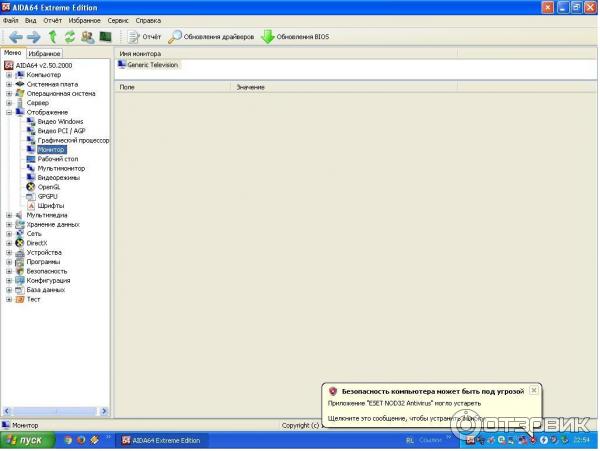Click the Тест tree icon

(x=20, y=300)
